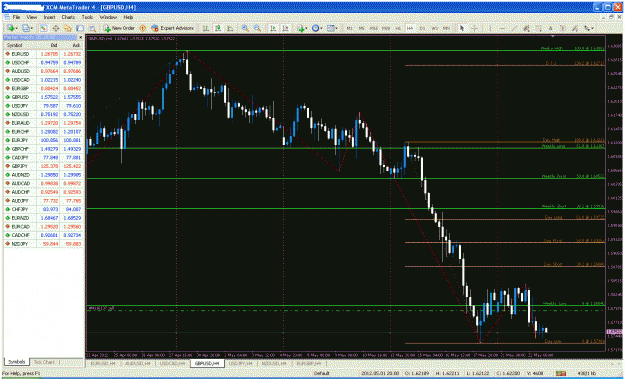Select the Text Label tool
This screenshot has height=379, width=625.
click(x=563, y=28)
